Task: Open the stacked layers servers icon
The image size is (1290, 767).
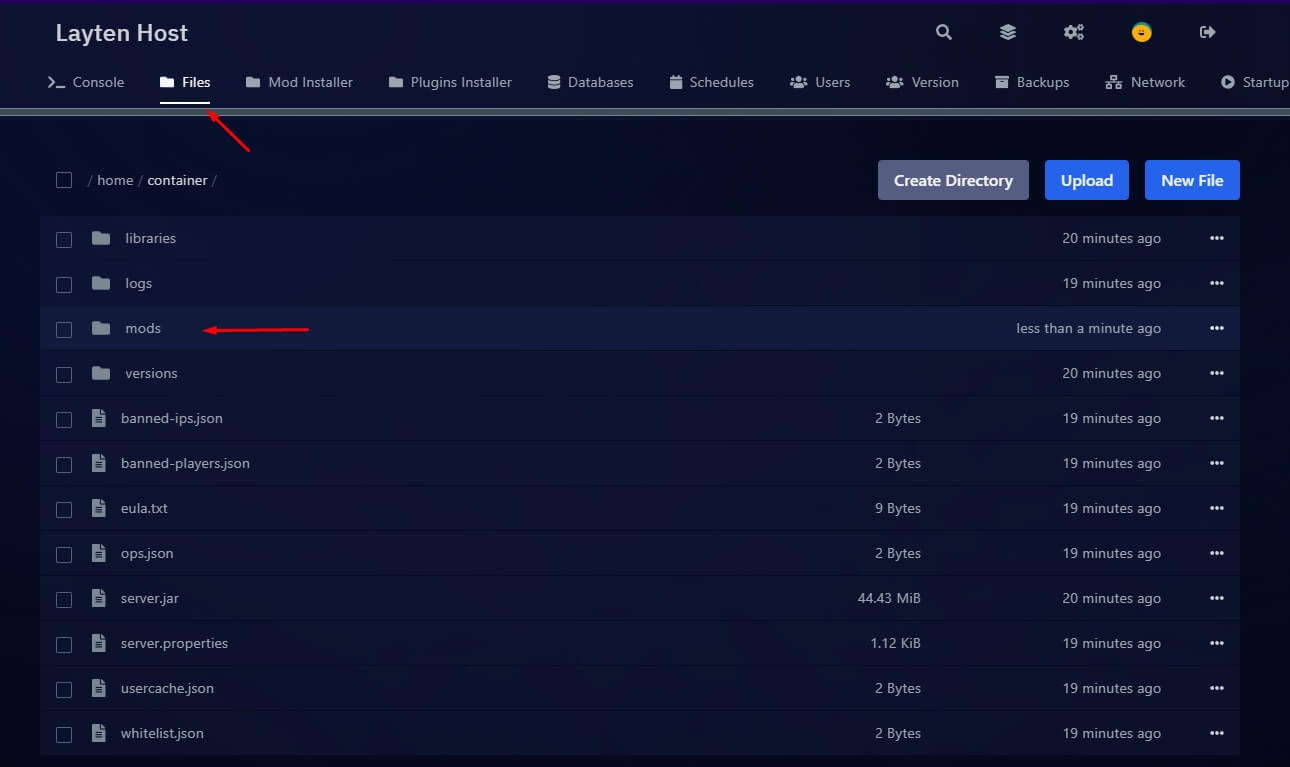Action: pos(1008,32)
